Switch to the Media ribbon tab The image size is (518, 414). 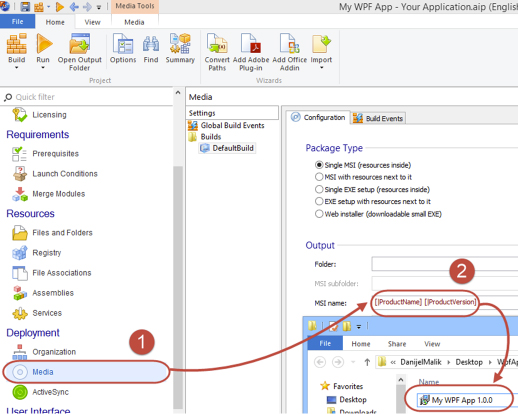pyautogui.click(x=134, y=22)
